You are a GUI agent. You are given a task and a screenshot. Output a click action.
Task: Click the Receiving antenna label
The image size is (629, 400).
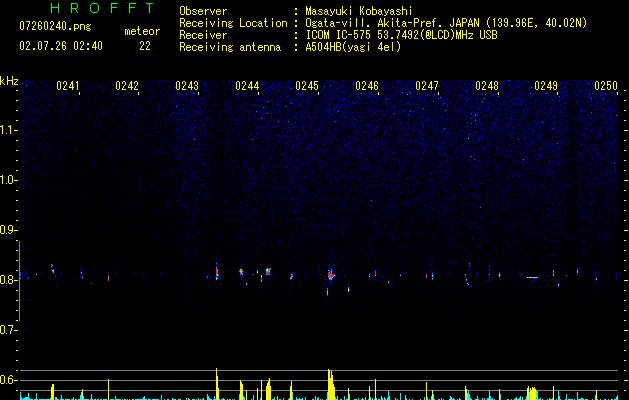click(x=230, y=47)
